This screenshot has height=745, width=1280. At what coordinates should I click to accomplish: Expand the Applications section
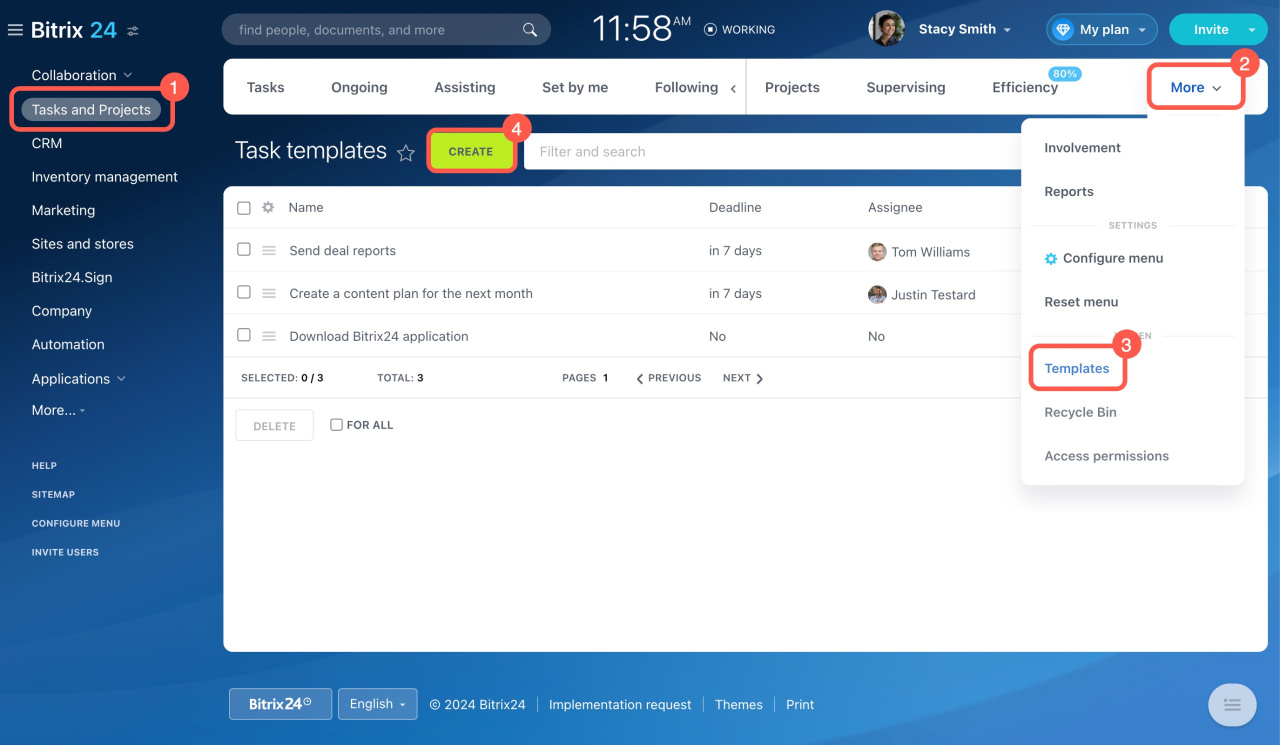pyautogui.click(x=79, y=379)
